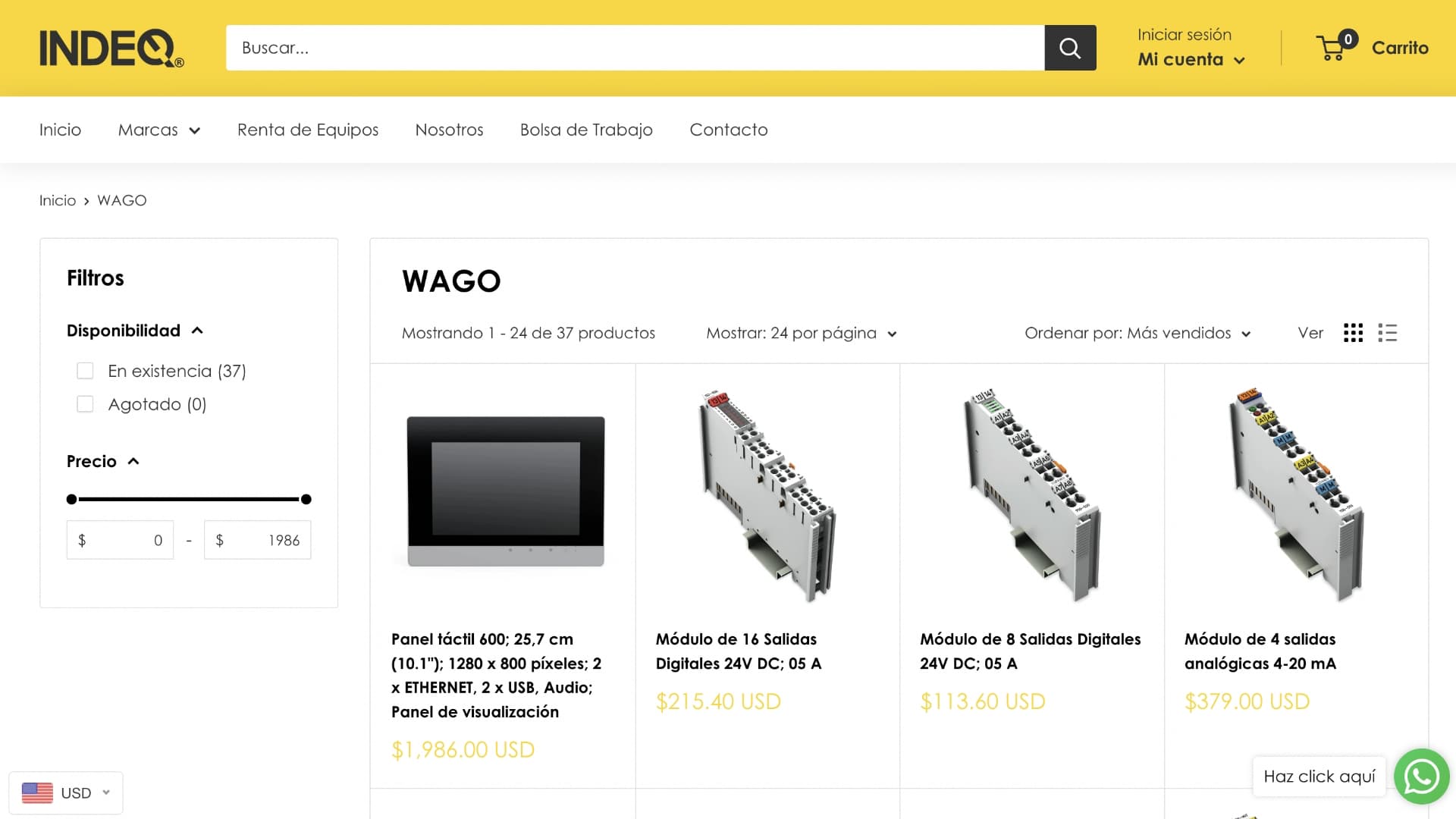Switch to grid view icon
The height and width of the screenshot is (819, 1456).
pos(1353,333)
